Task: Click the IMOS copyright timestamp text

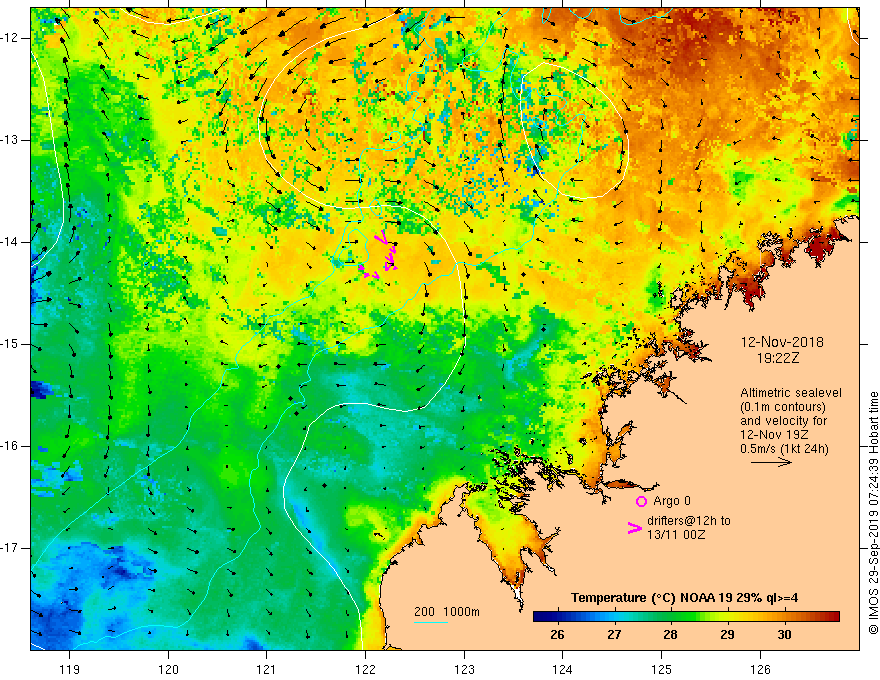Action: pos(873,513)
